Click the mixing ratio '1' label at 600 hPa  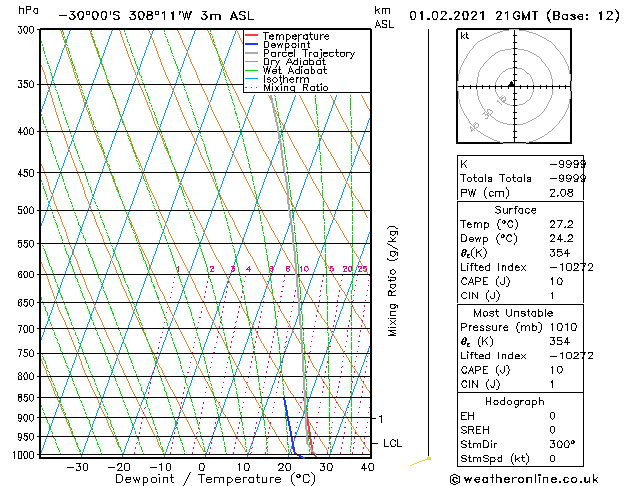(178, 269)
